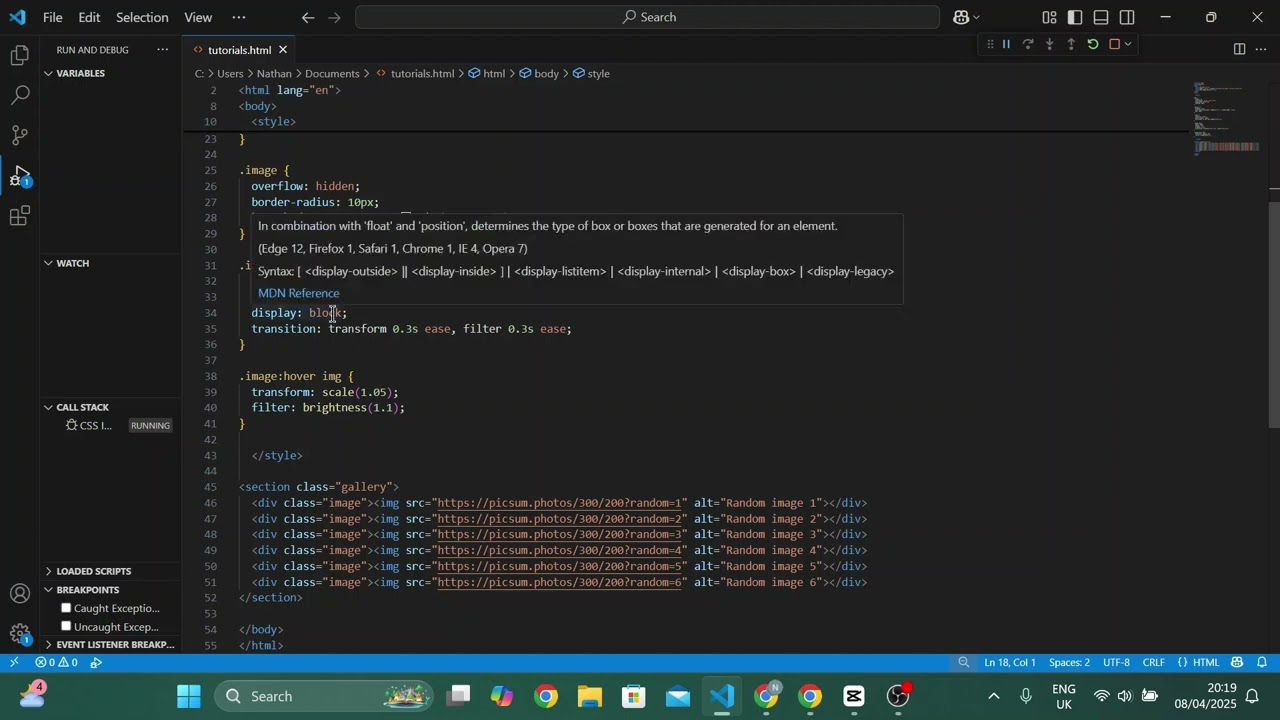Collapse the BREAKPOINTS section
The width and height of the screenshot is (1280, 720).
point(110,590)
